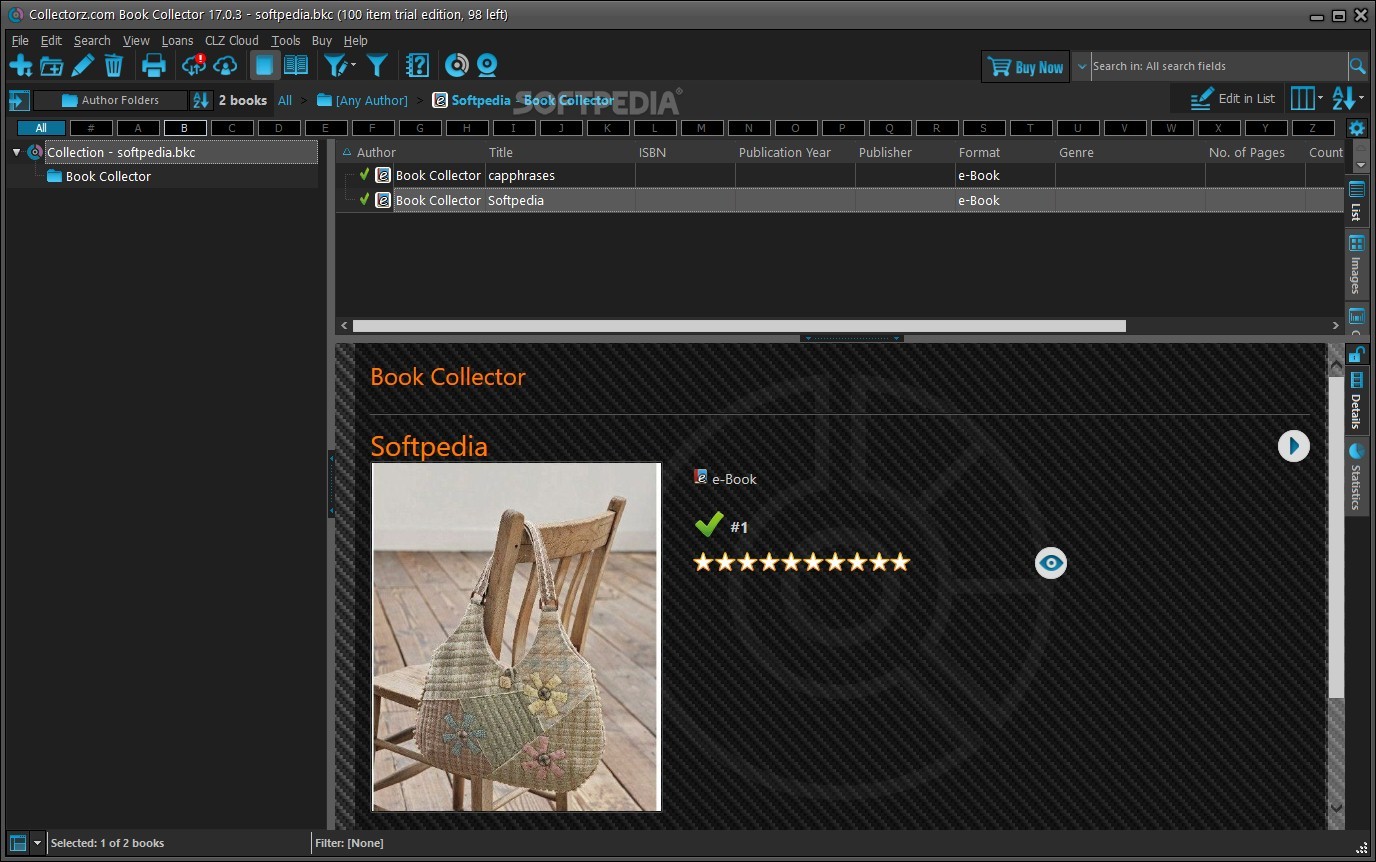The image size is (1376, 862).
Task: Click the gear icon beside alphabet bar
Action: pyautogui.click(x=1356, y=128)
